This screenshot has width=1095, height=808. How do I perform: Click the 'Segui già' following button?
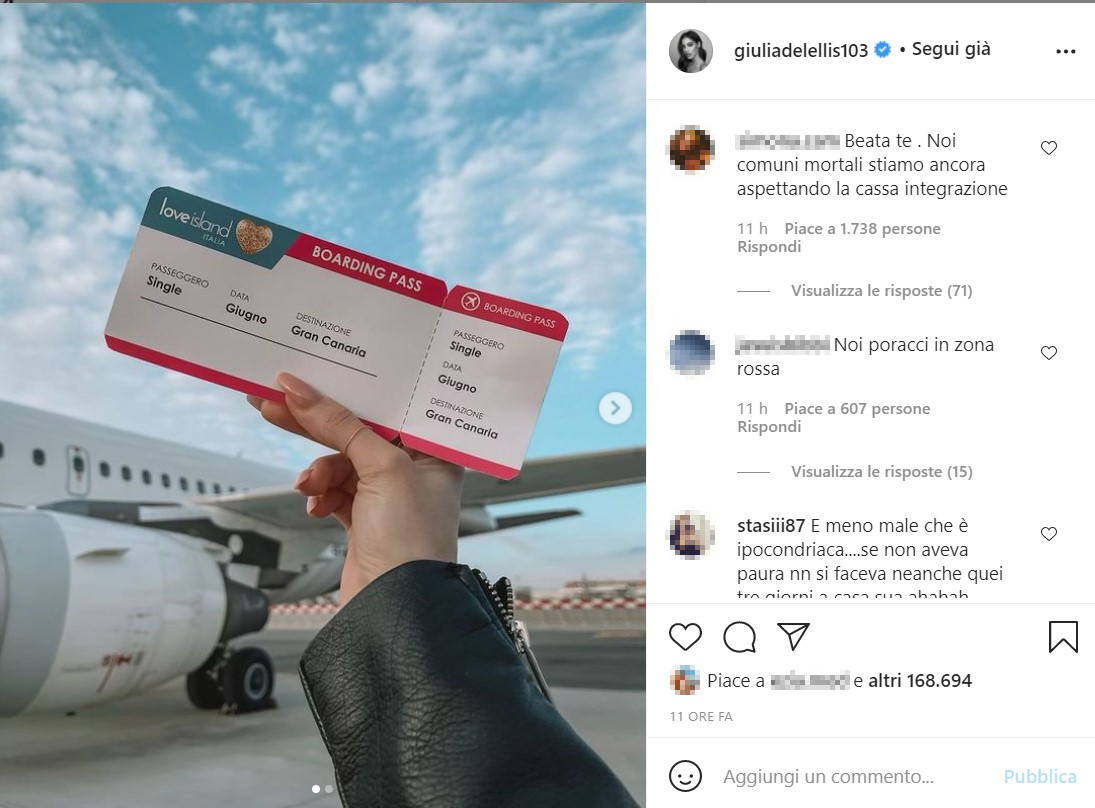951,49
